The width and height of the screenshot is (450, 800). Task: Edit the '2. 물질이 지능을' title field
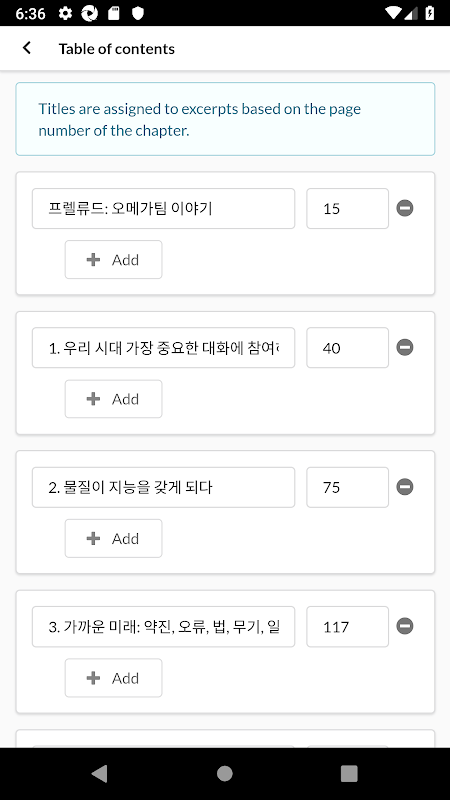tap(163, 487)
